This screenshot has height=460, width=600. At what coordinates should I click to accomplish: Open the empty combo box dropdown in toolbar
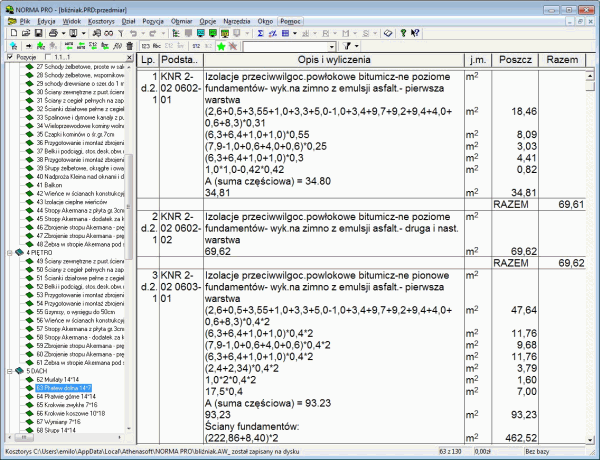329,47
